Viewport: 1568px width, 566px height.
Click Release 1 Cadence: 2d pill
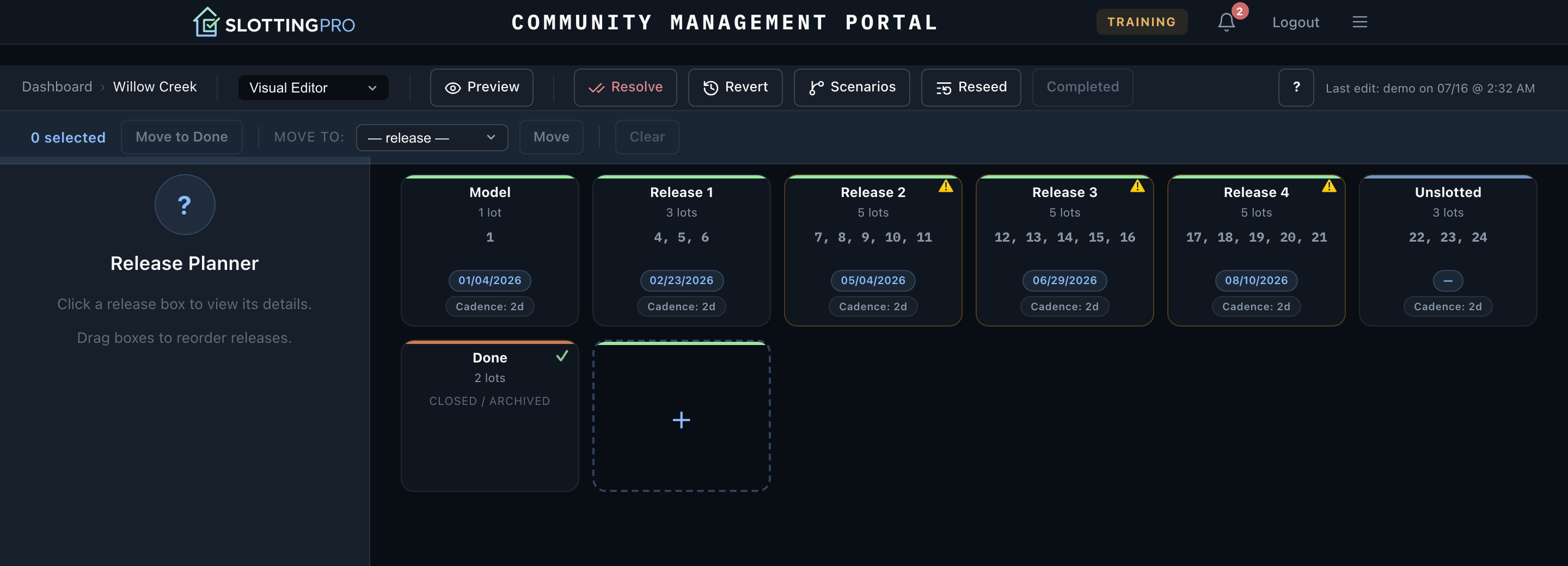pos(681,307)
